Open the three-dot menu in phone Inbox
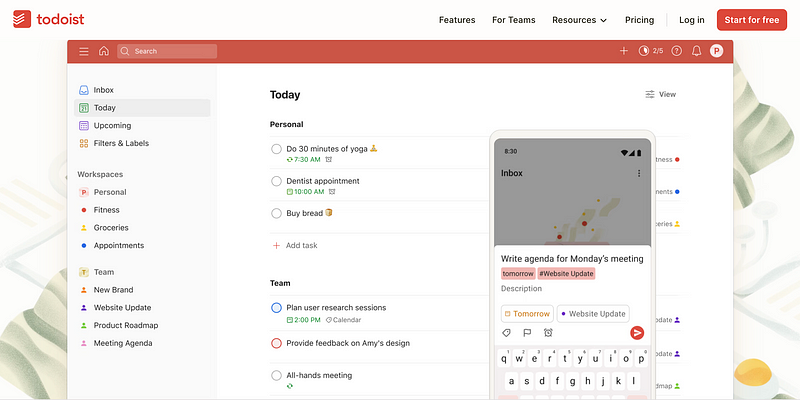The width and height of the screenshot is (800, 400). click(x=639, y=173)
